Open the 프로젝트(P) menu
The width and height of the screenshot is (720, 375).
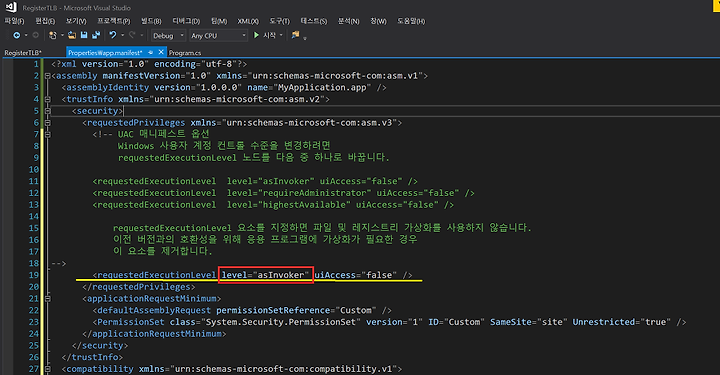[x=113, y=21]
